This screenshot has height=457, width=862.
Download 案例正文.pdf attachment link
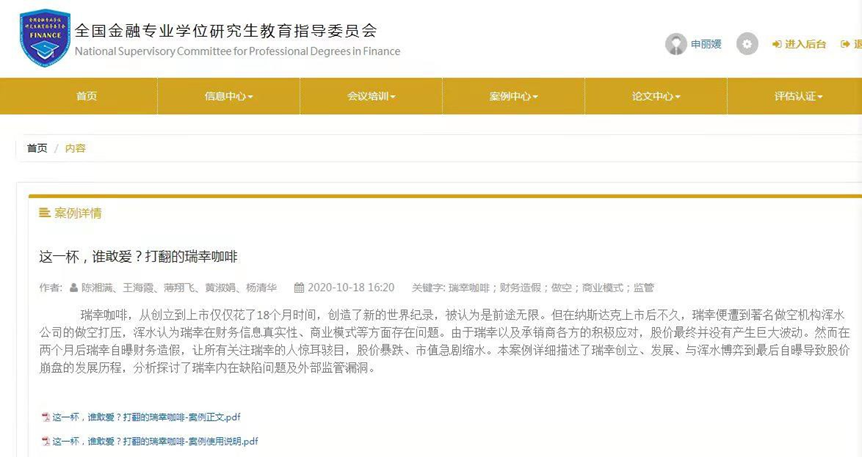[x=147, y=417]
